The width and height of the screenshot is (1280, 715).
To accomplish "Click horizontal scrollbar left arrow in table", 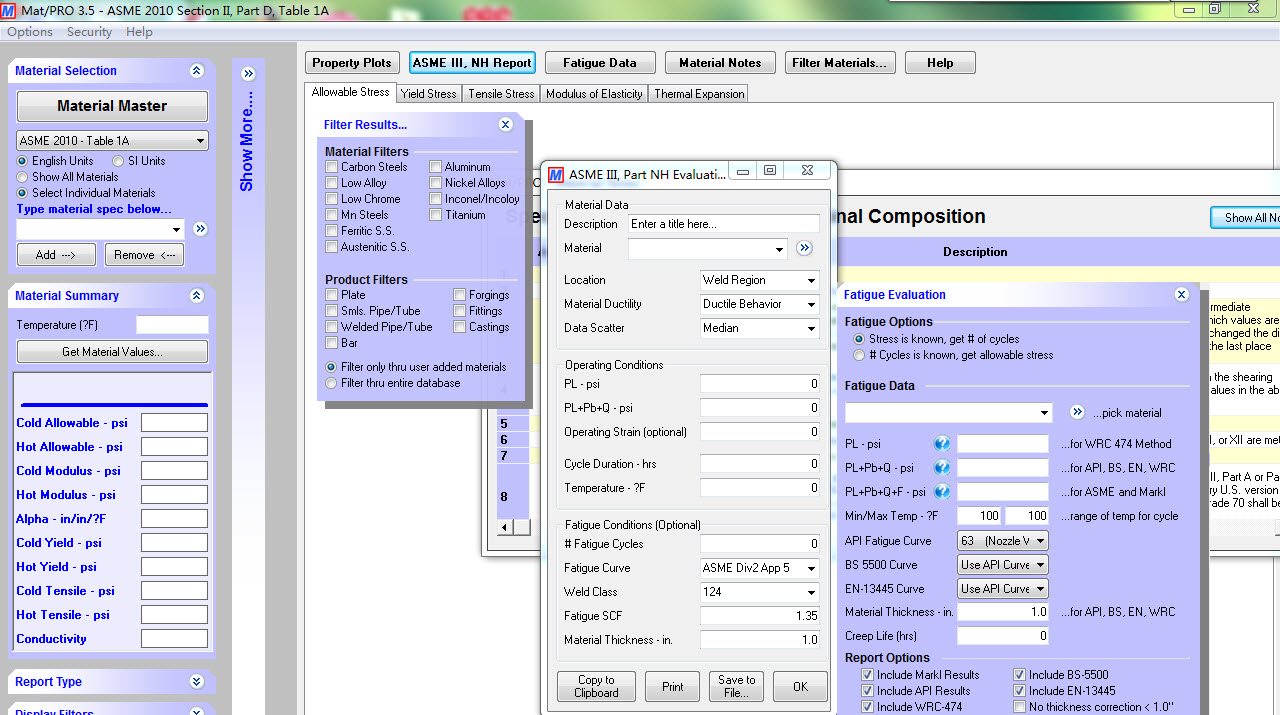I will click(505, 527).
